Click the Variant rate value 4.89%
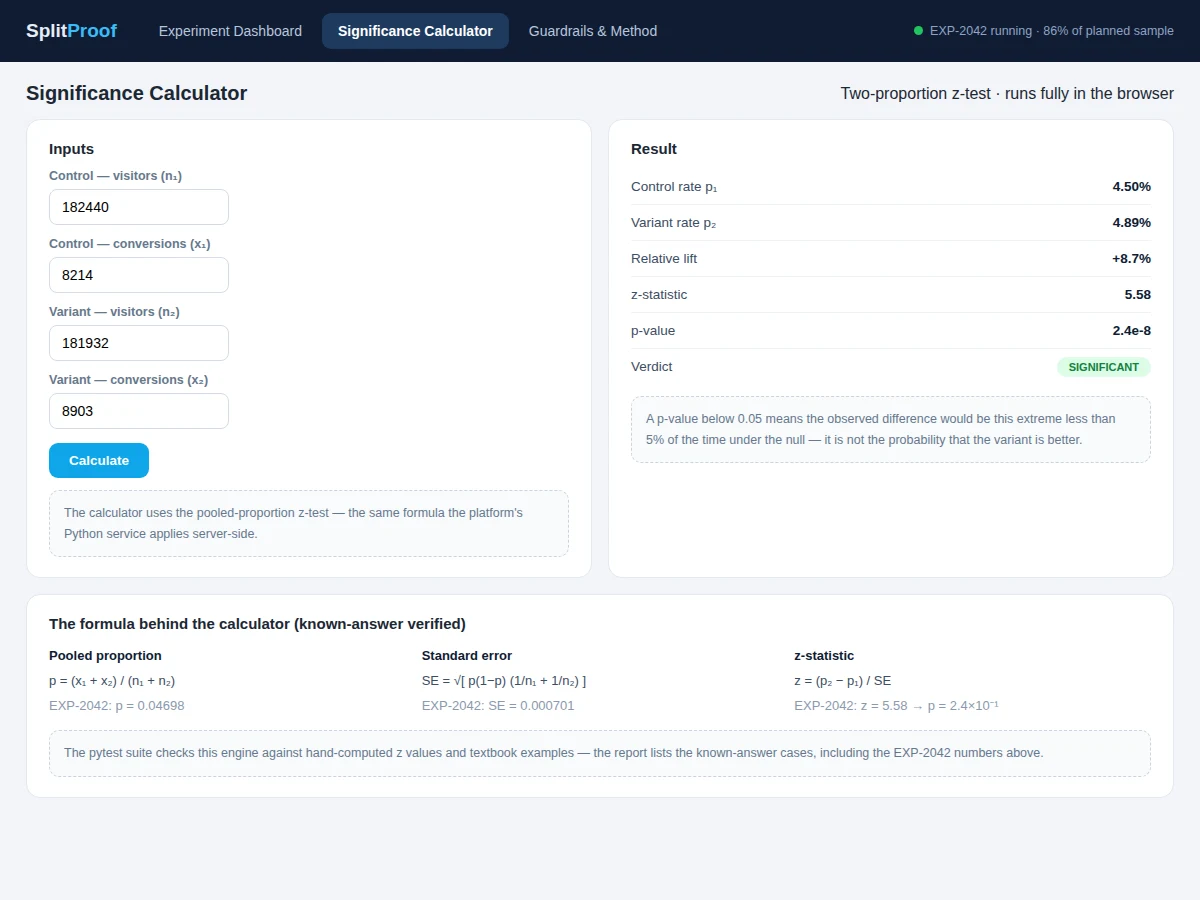This screenshot has height=900, width=1200. pos(1132,223)
